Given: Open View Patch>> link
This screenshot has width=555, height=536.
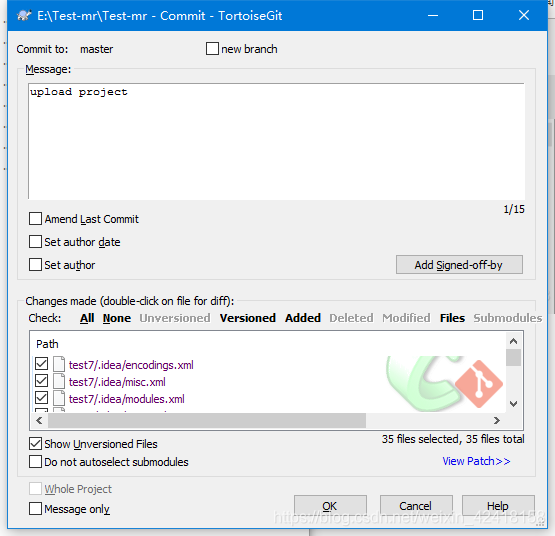Looking at the screenshot, I should coord(476,461).
